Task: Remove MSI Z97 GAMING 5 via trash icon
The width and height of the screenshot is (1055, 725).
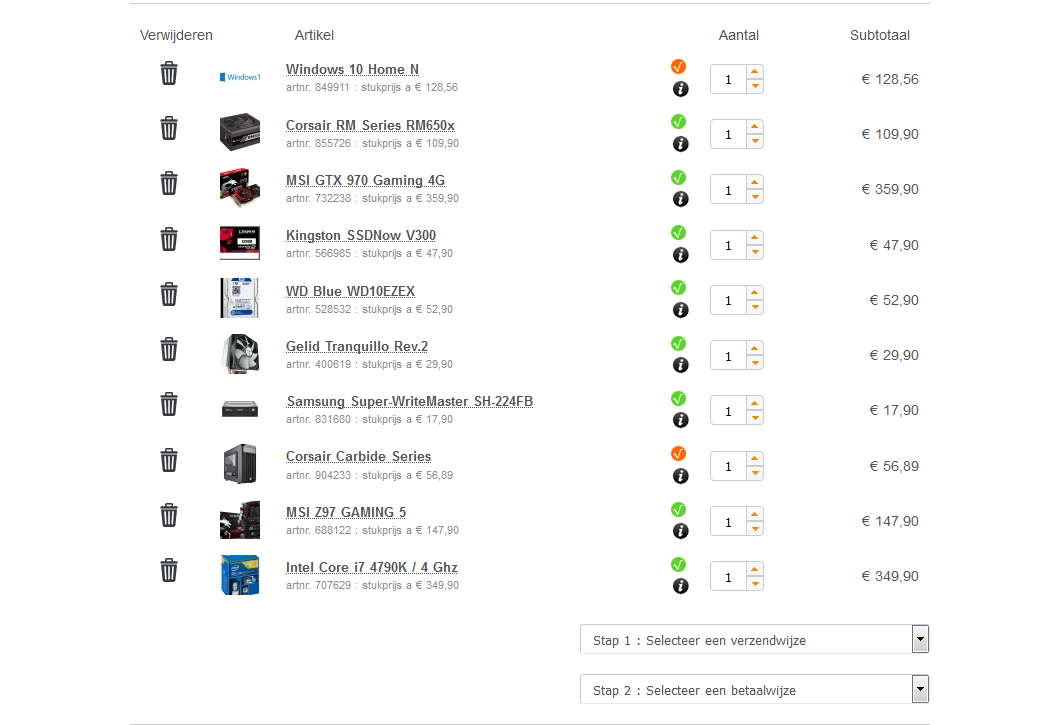Action: pos(169,516)
